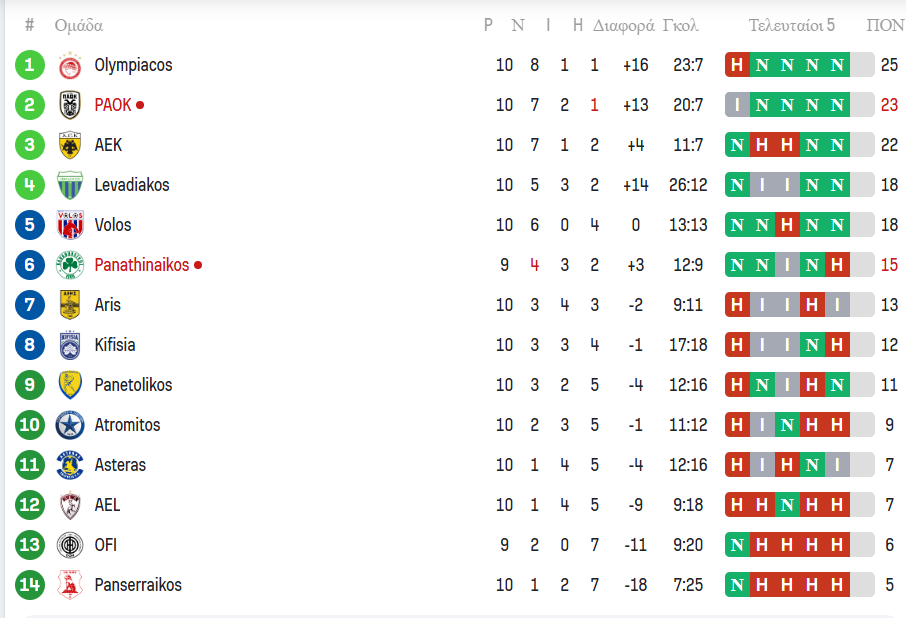This screenshot has height=618, width=906.
Task: Open the Kifisia team page link
Action: (115, 345)
